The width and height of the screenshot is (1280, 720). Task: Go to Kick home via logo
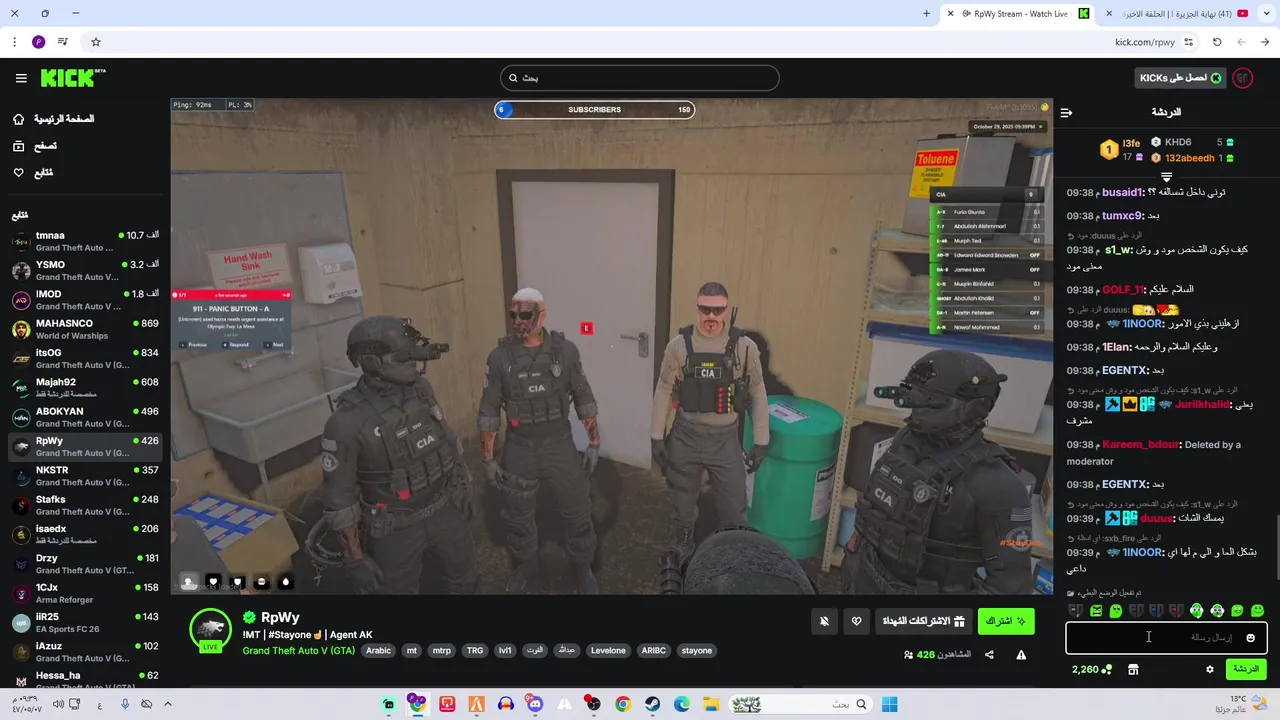pyautogui.click(x=73, y=78)
